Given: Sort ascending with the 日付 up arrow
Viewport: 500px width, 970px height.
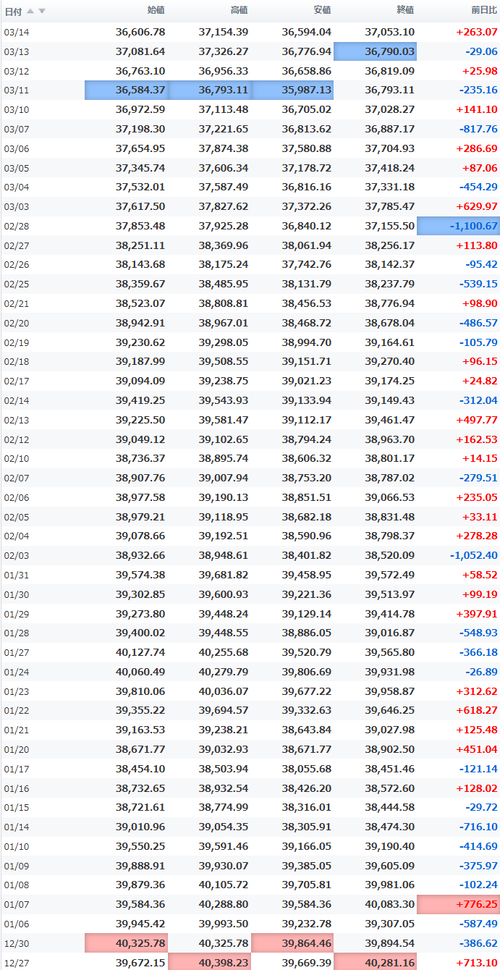Looking at the screenshot, I should [30, 11].
